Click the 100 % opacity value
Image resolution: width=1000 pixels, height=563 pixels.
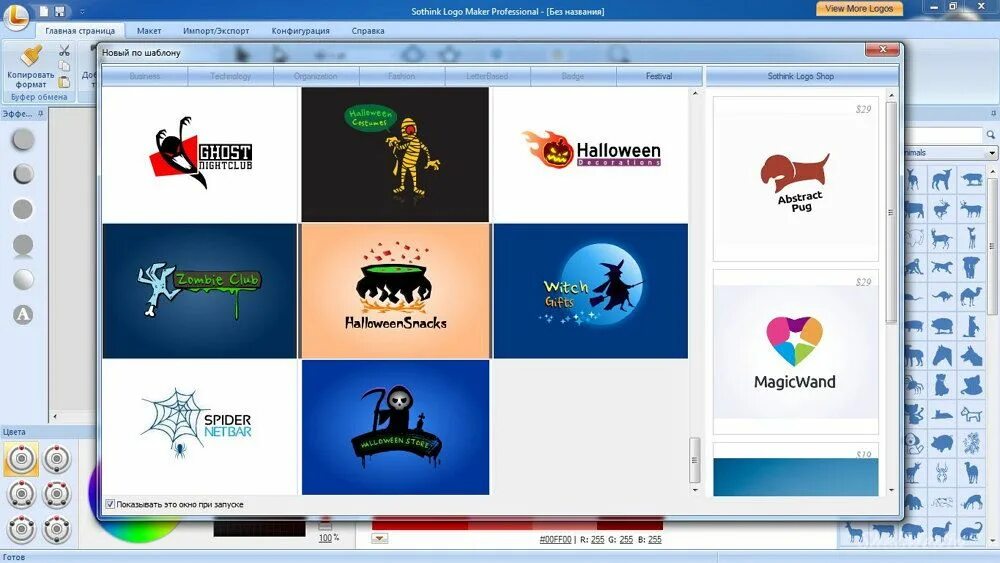tap(328, 538)
